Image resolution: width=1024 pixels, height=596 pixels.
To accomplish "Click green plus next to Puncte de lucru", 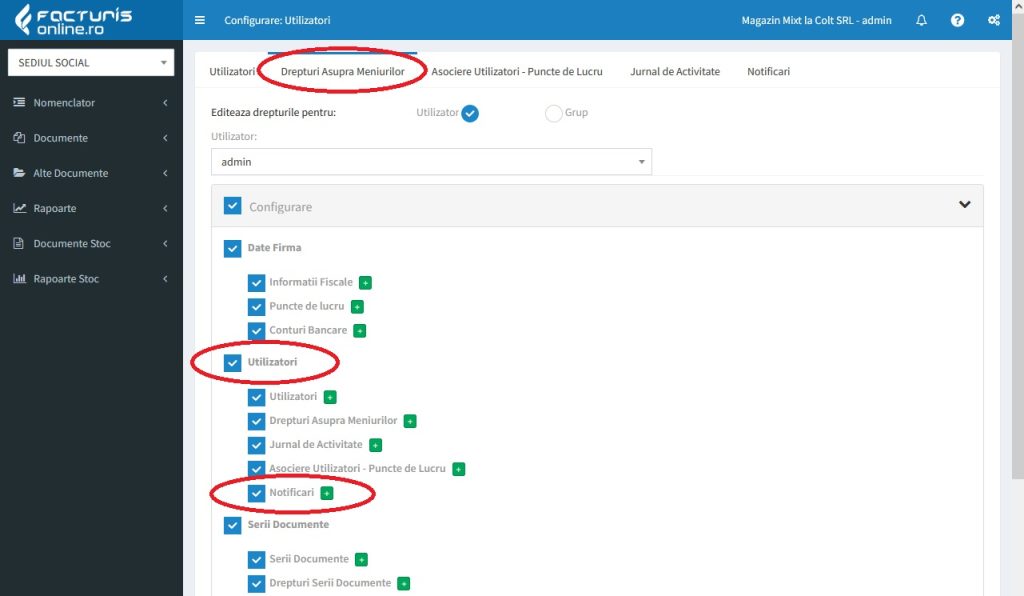I will point(357,307).
